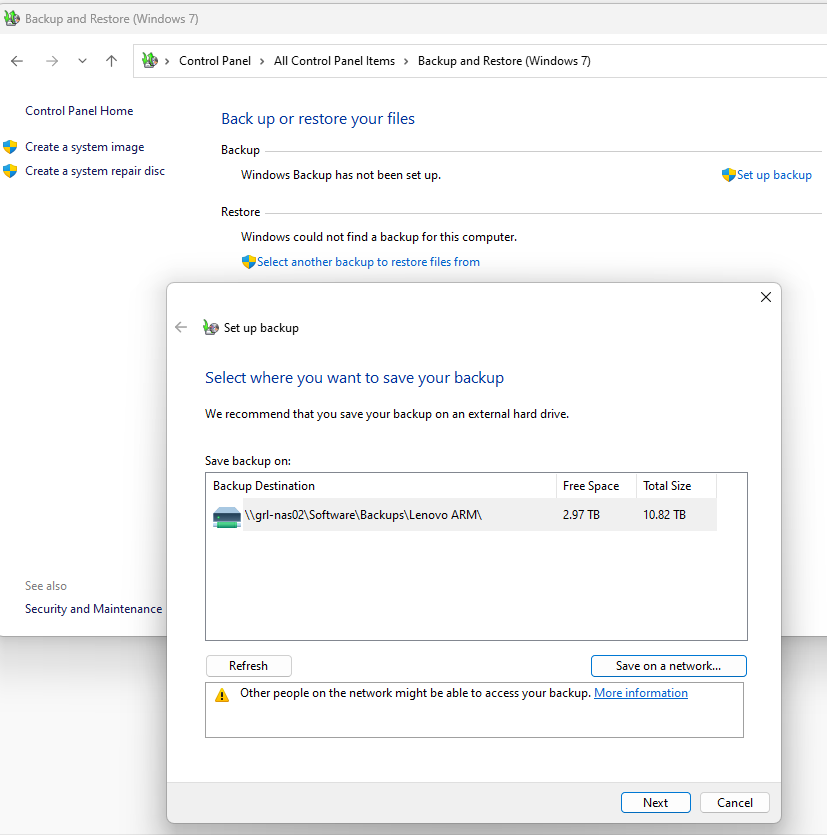Open Create a system repair disc
Image resolution: width=827 pixels, height=835 pixels.
(x=95, y=171)
